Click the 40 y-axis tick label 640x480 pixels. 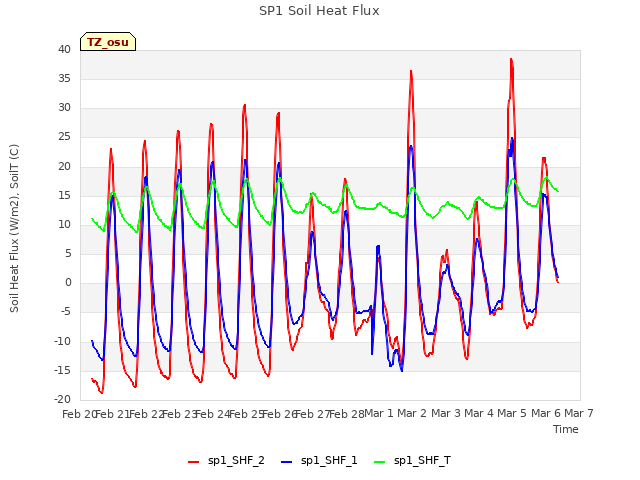64,49
